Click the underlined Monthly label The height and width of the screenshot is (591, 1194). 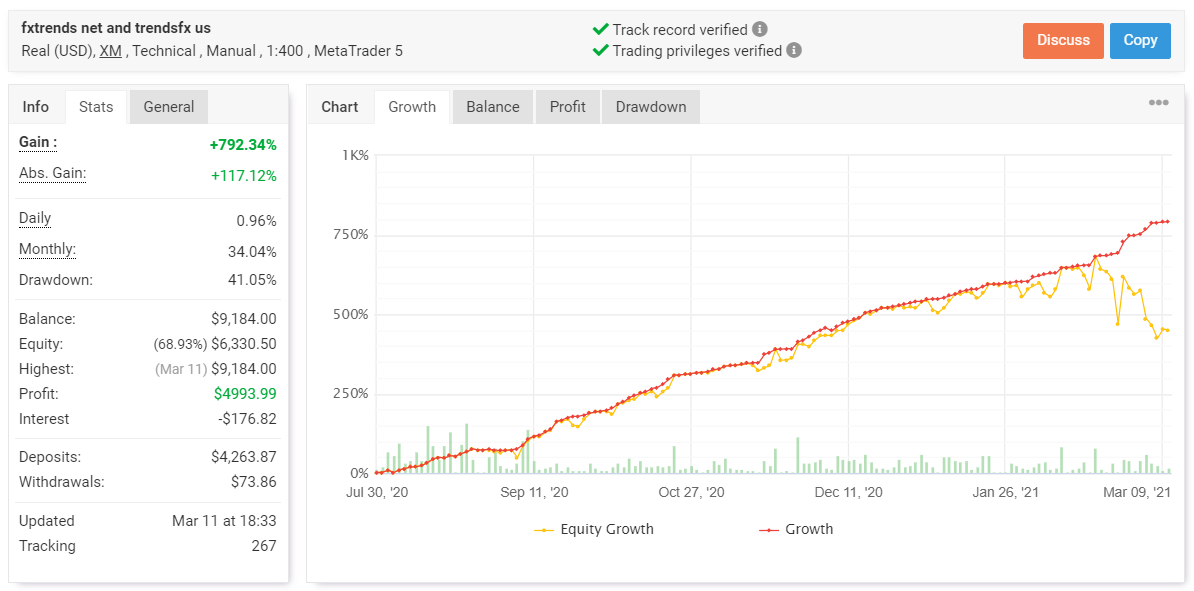[x=47, y=250]
